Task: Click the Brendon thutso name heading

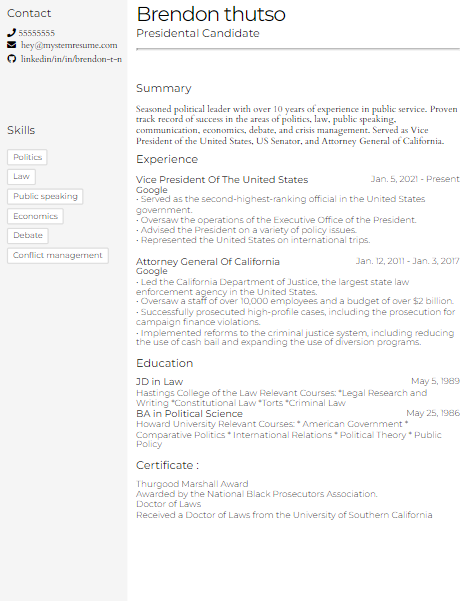Action: point(211,14)
